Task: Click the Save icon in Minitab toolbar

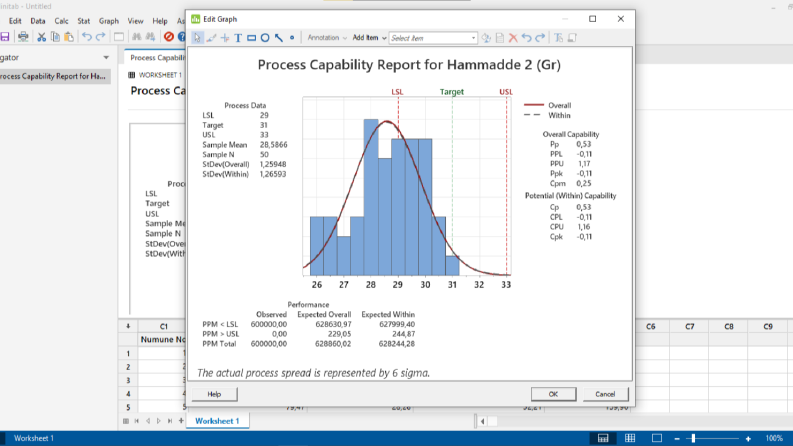Action: (x=5, y=36)
